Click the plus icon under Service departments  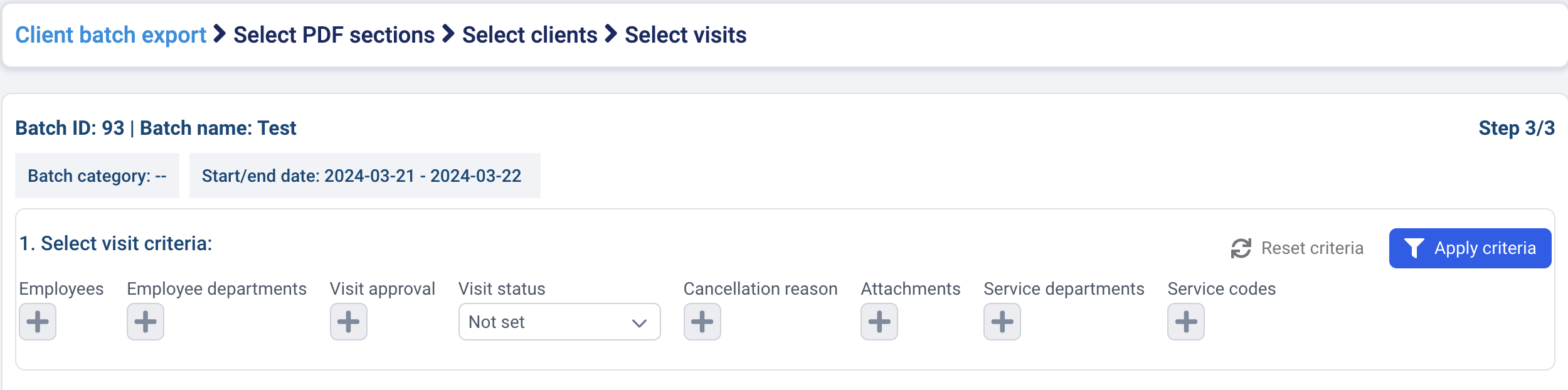tap(1002, 322)
